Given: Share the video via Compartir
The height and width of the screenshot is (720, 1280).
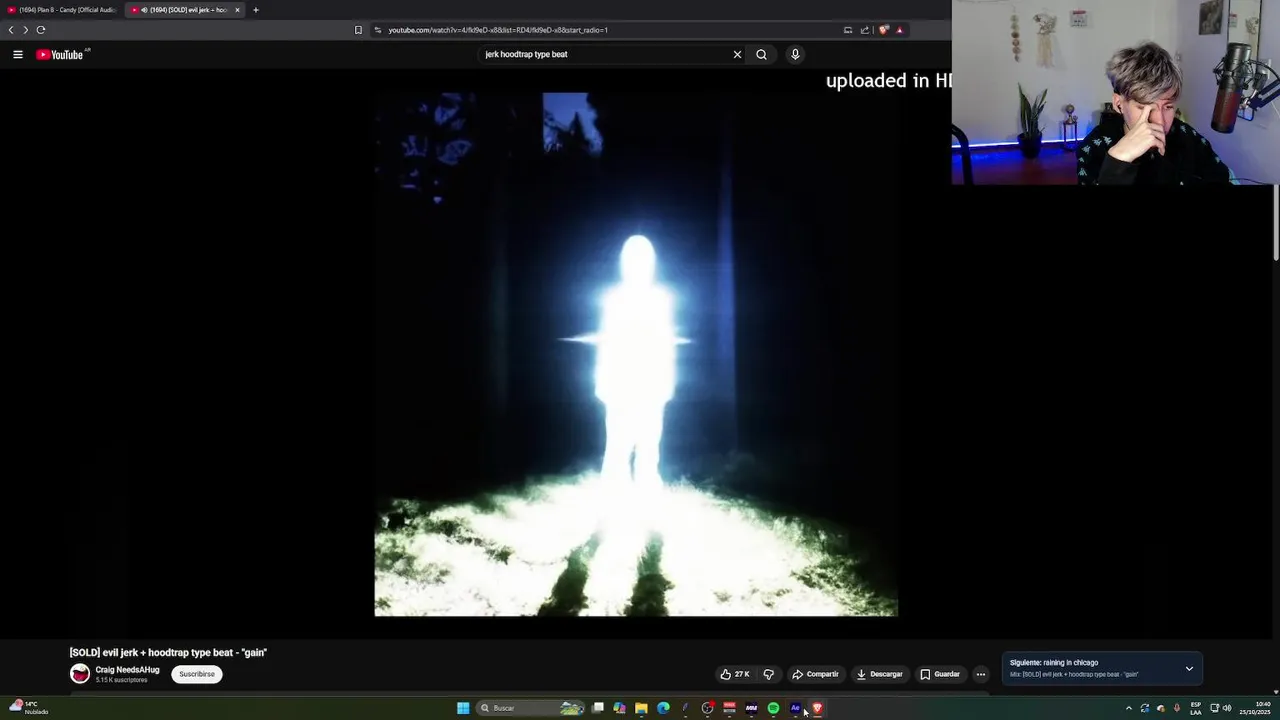Looking at the screenshot, I should (815, 674).
